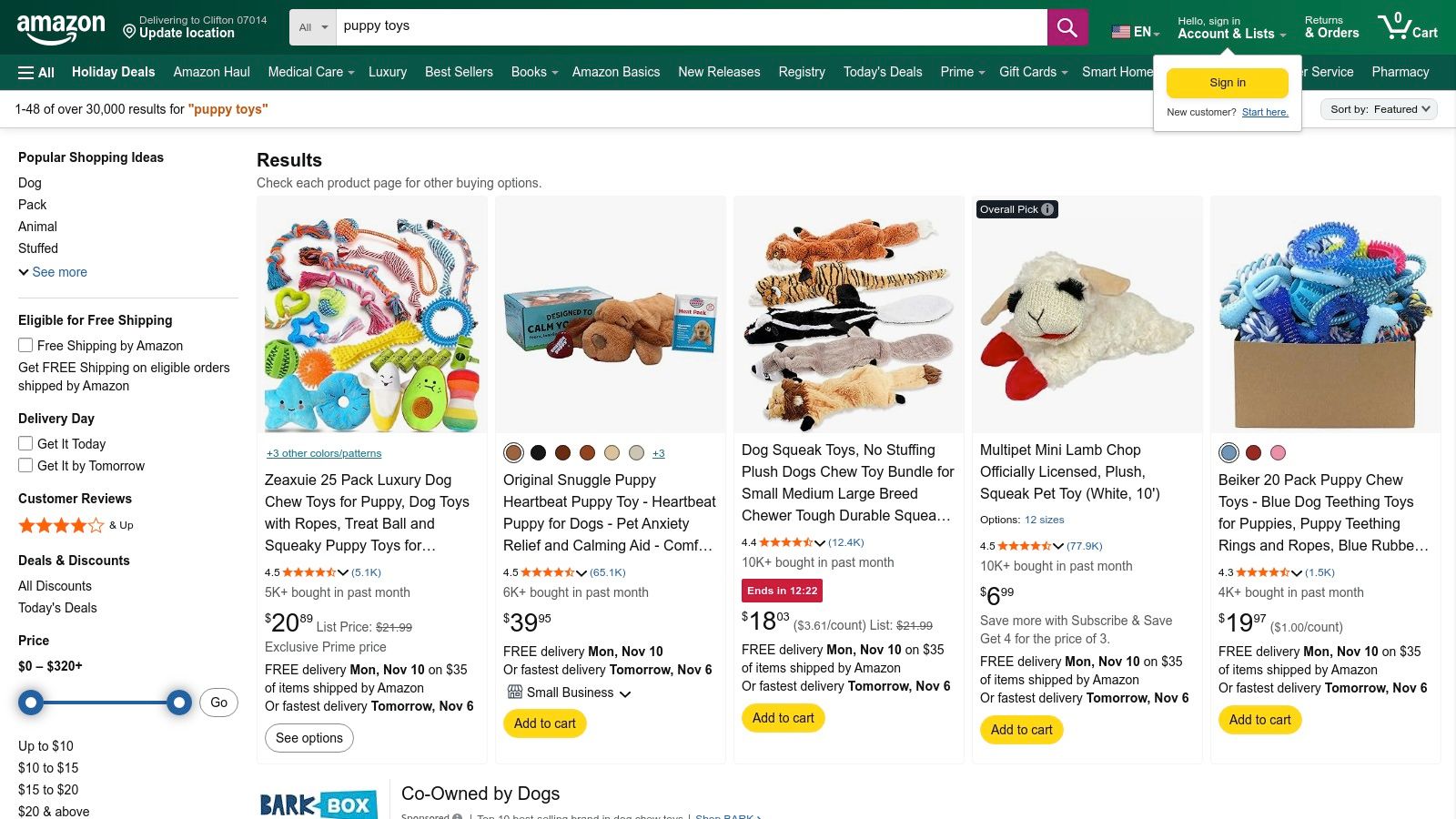Enable Free Shipping by Amazon checkbox
Image resolution: width=1456 pixels, height=819 pixels.
tap(25, 346)
